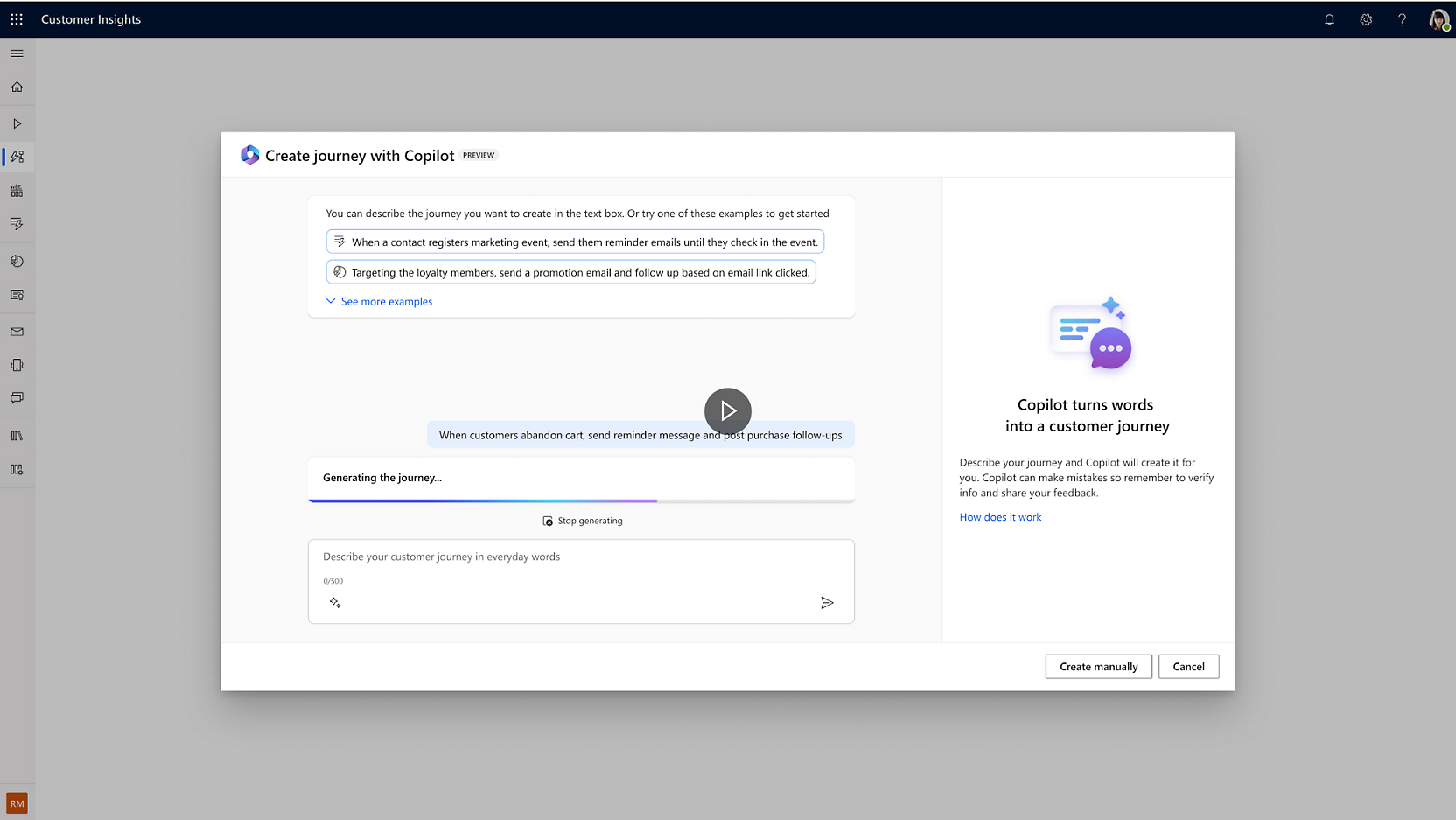Open the Library books sidebar icon
This screenshot has width=1456, height=820.
[x=17, y=435]
